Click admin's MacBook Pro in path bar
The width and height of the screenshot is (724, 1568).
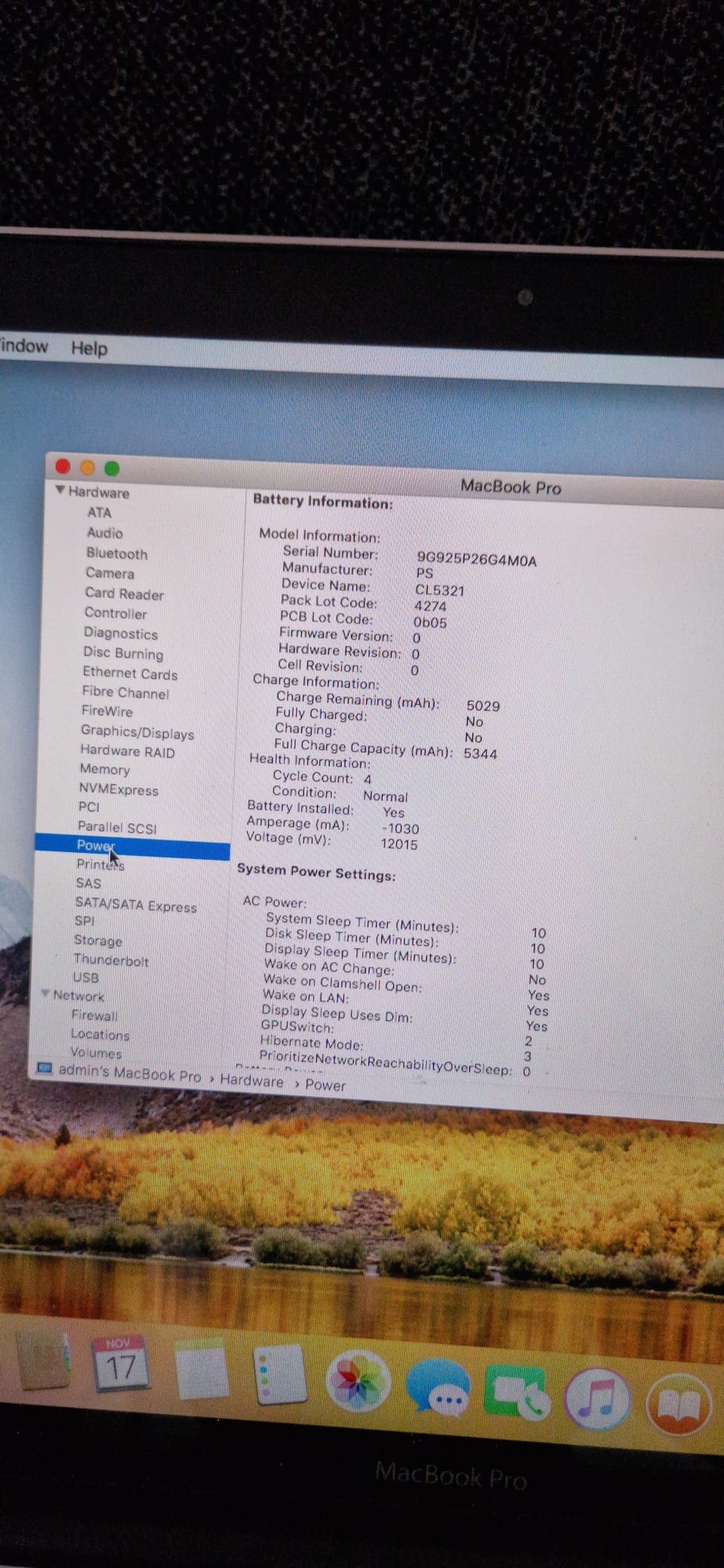(x=130, y=1073)
